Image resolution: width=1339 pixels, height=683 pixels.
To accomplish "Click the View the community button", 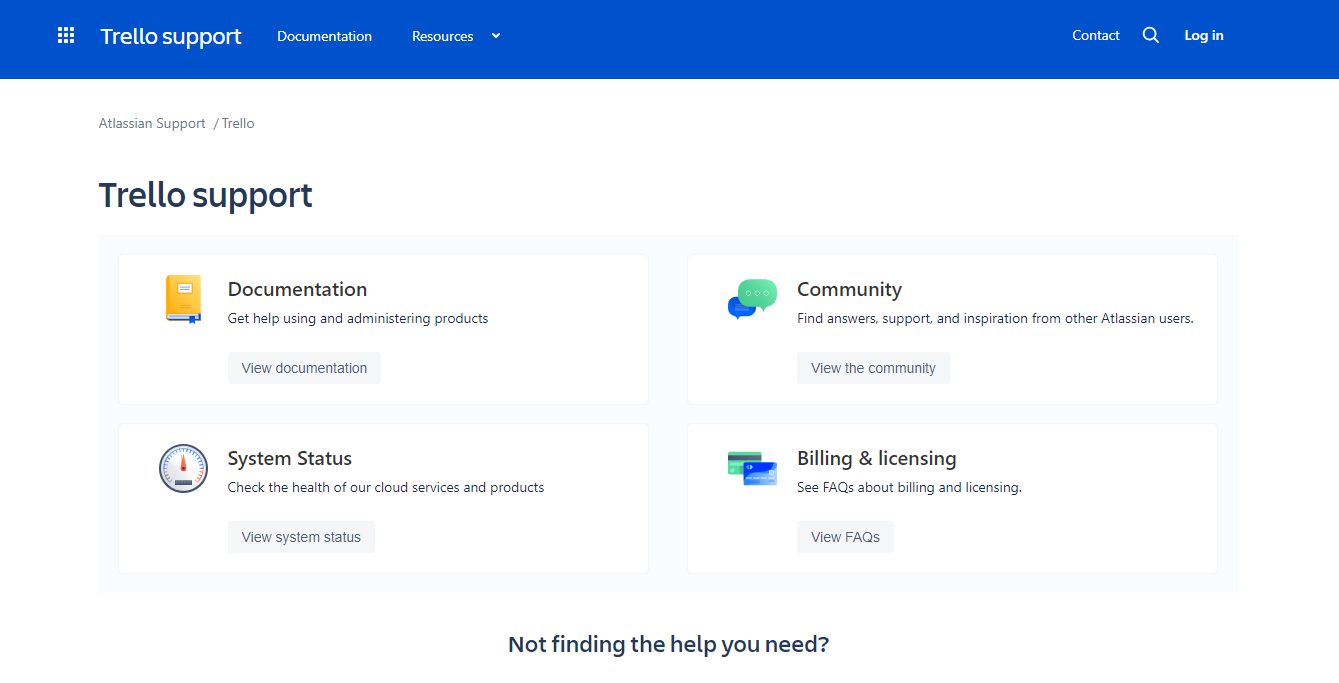I will (x=873, y=368).
